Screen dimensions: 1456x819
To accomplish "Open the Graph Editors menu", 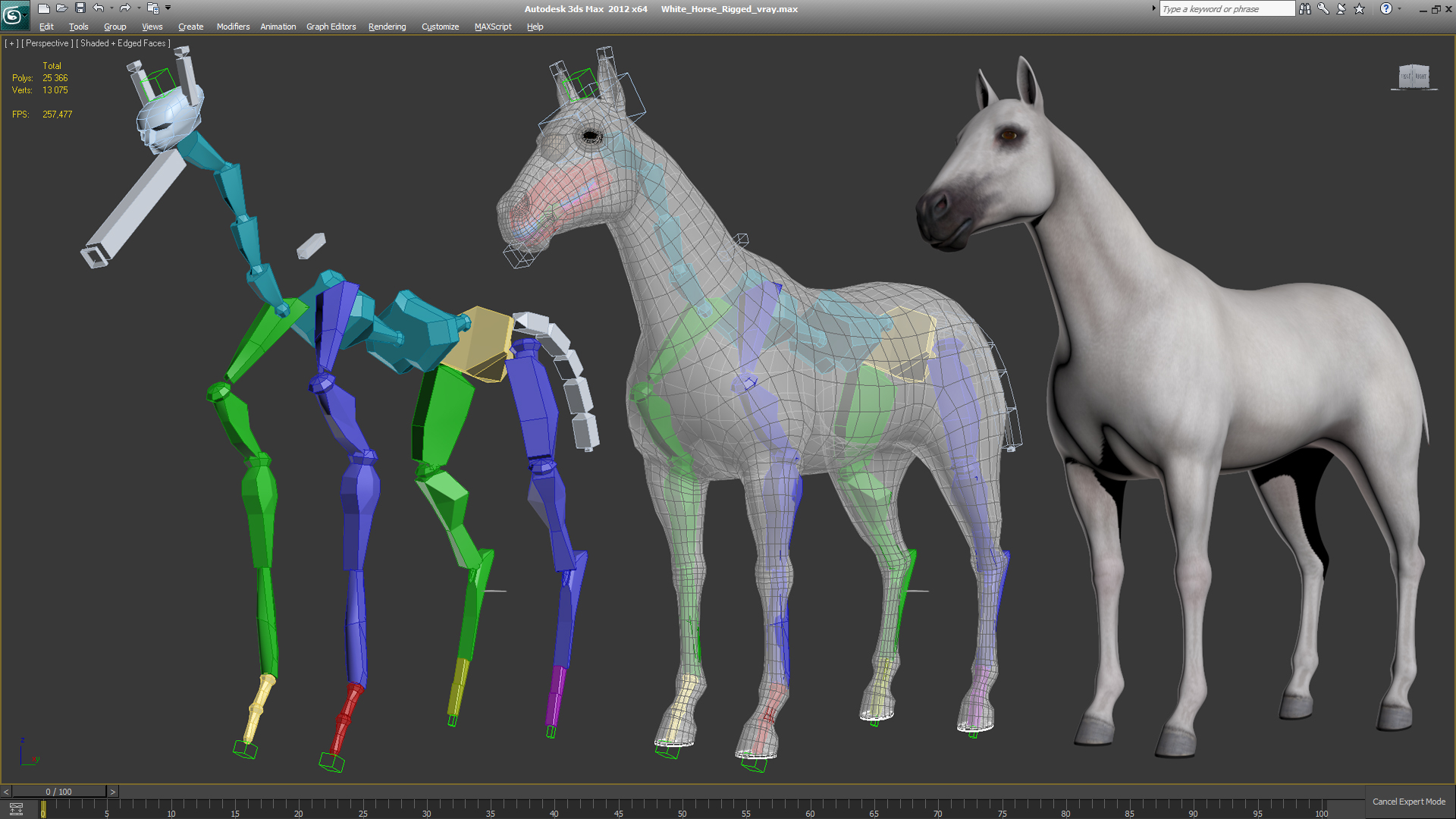I will point(331,27).
